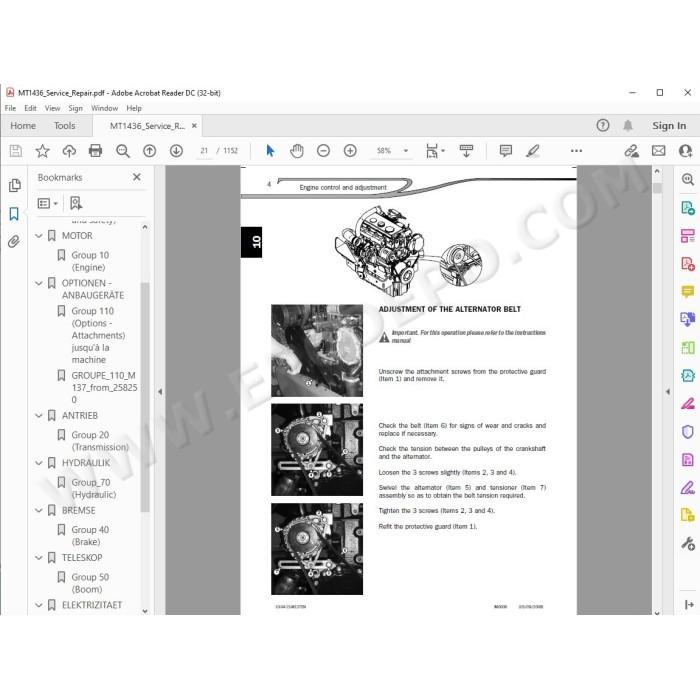This screenshot has height=700, width=700.
Task: Collapse the ELEKTRIZITAET bookmark
Action: pyautogui.click(x=39, y=605)
